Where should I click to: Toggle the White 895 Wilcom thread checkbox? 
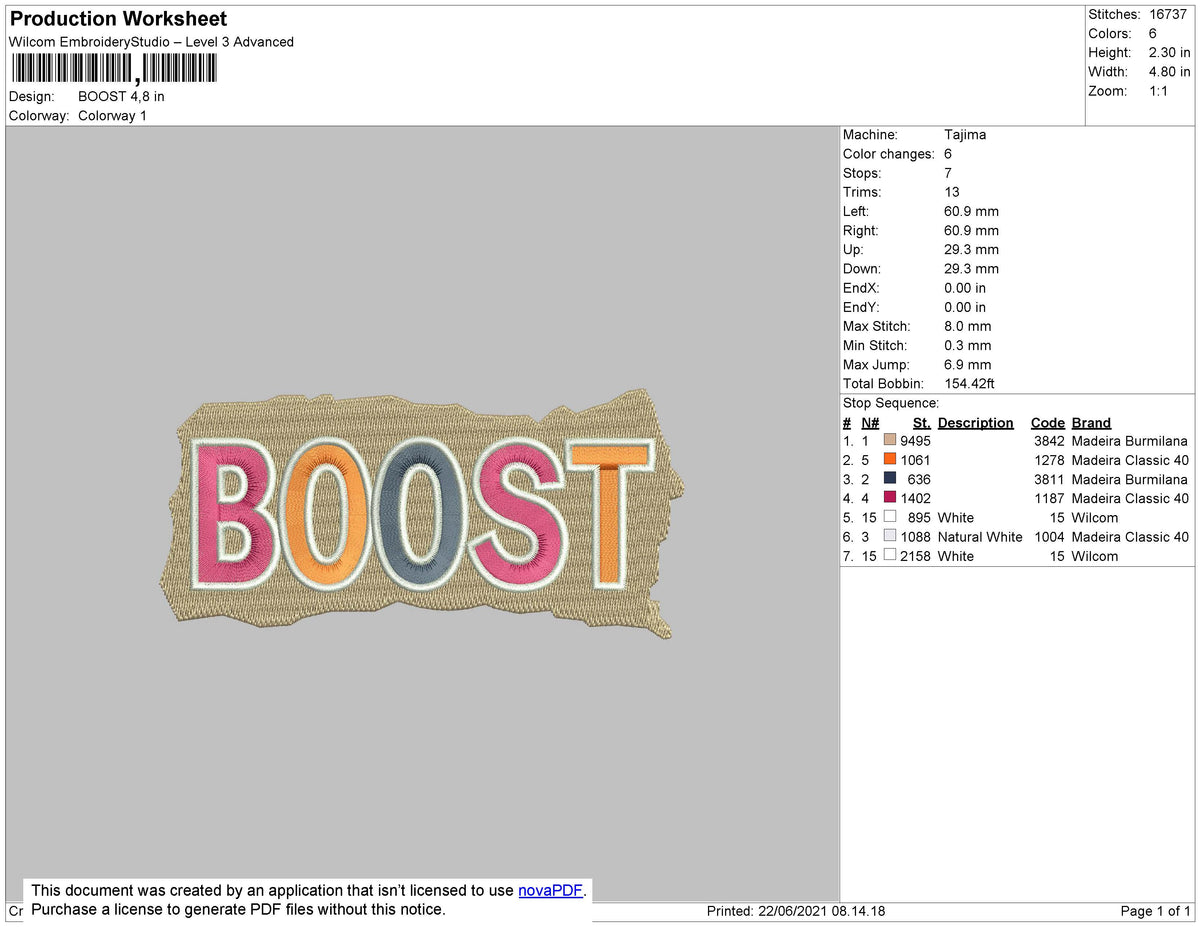click(888, 515)
